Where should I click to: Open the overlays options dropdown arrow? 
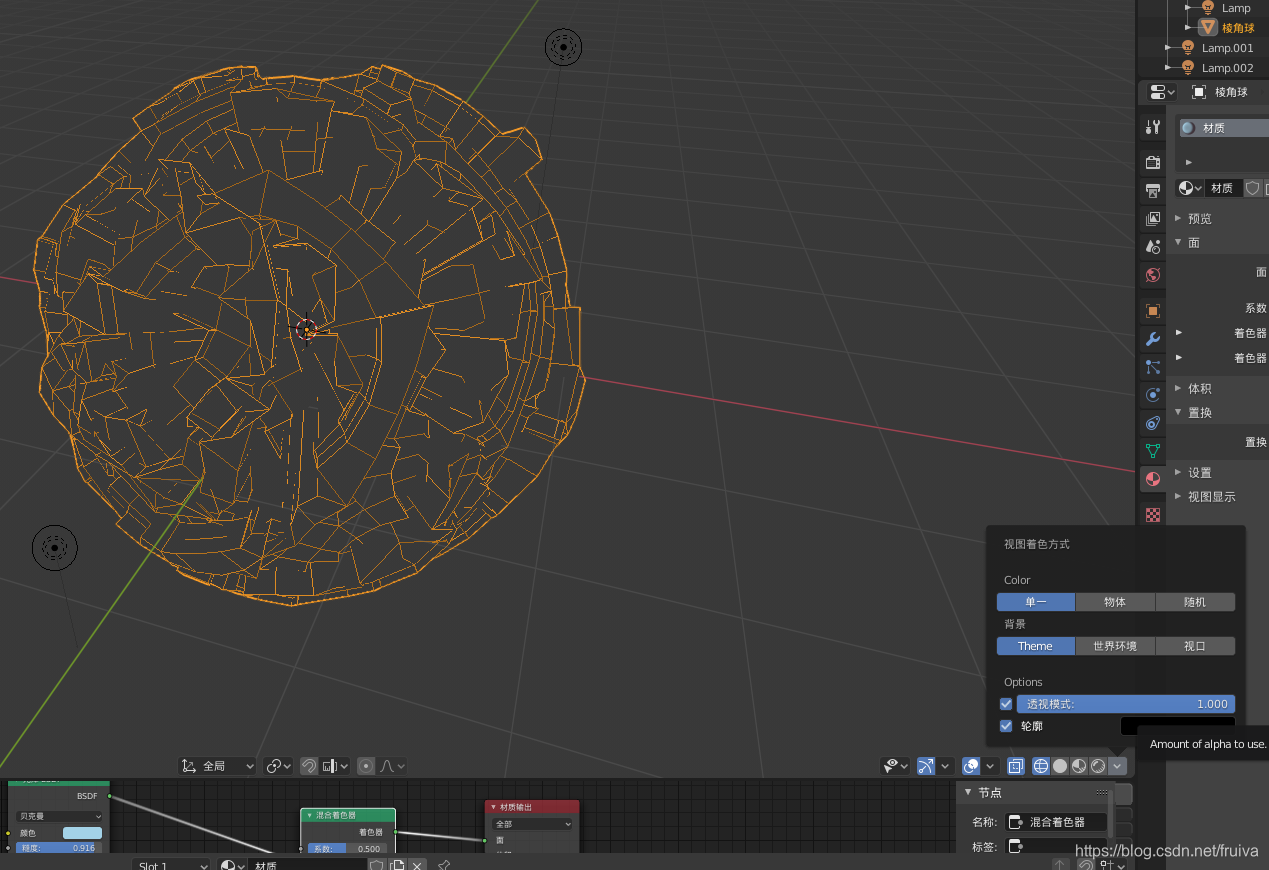point(990,766)
